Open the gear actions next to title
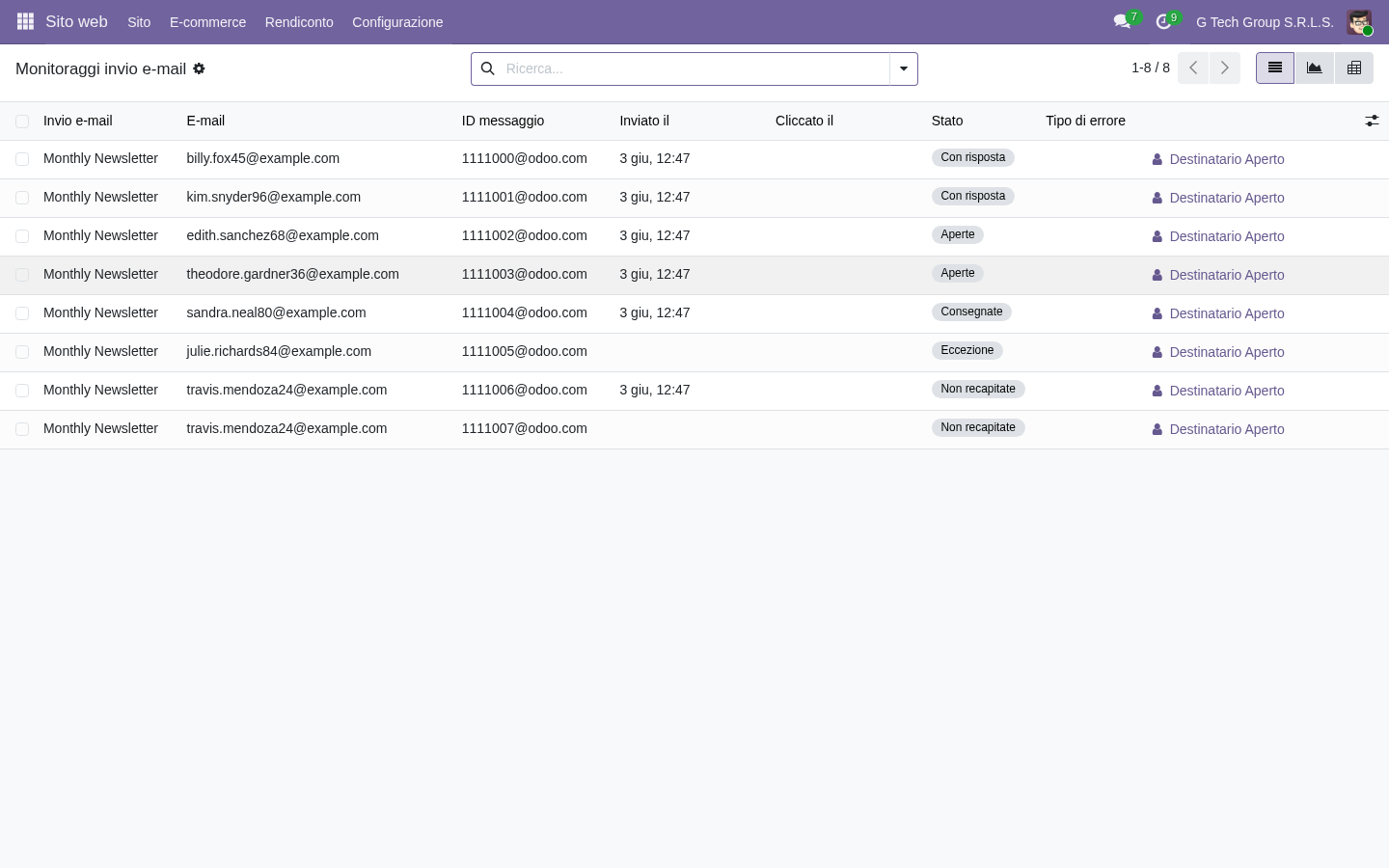This screenshot has height=868, width=1389. (x=199, y=68)
